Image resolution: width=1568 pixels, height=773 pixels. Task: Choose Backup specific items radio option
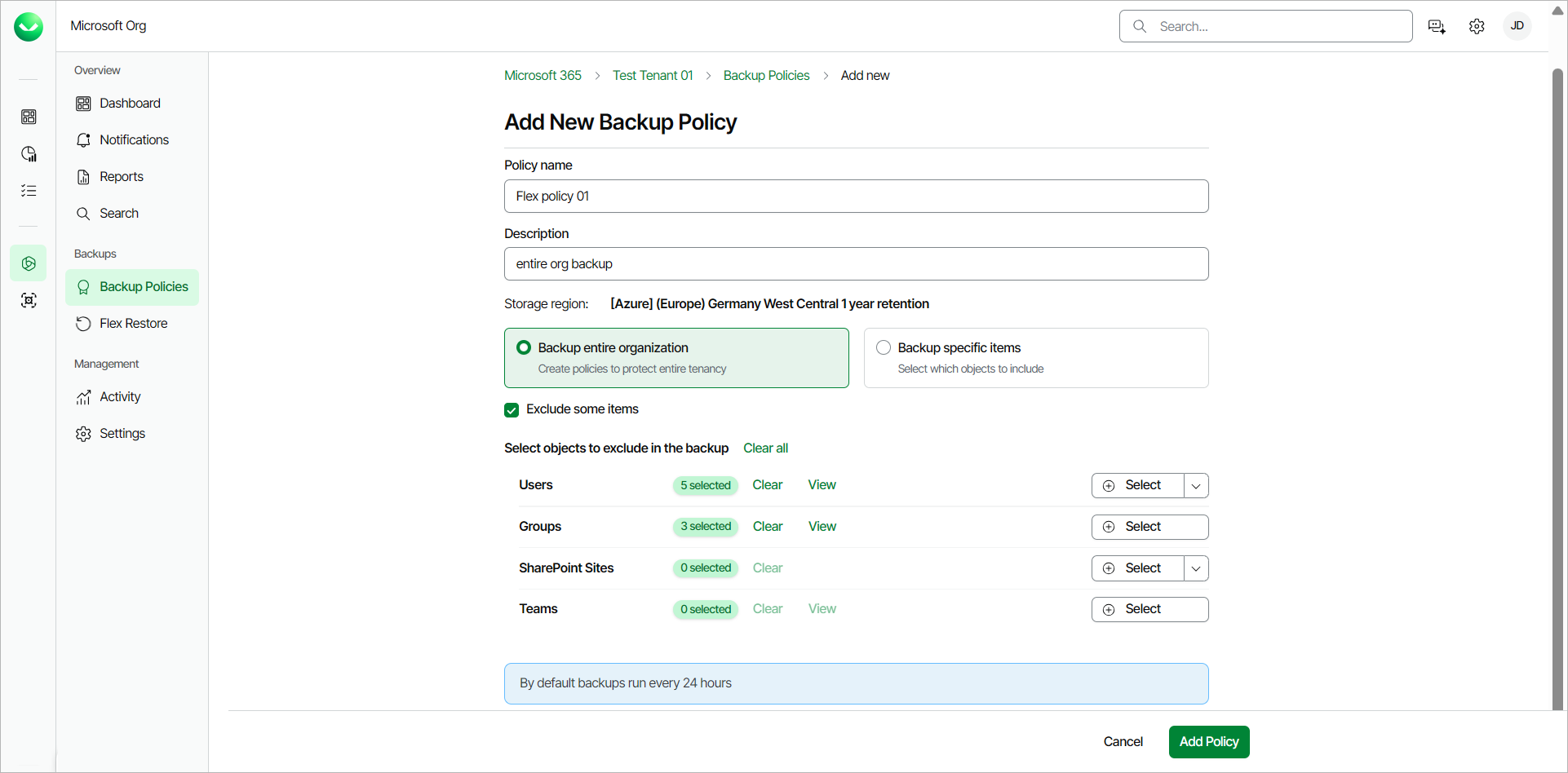coord(884,347)
